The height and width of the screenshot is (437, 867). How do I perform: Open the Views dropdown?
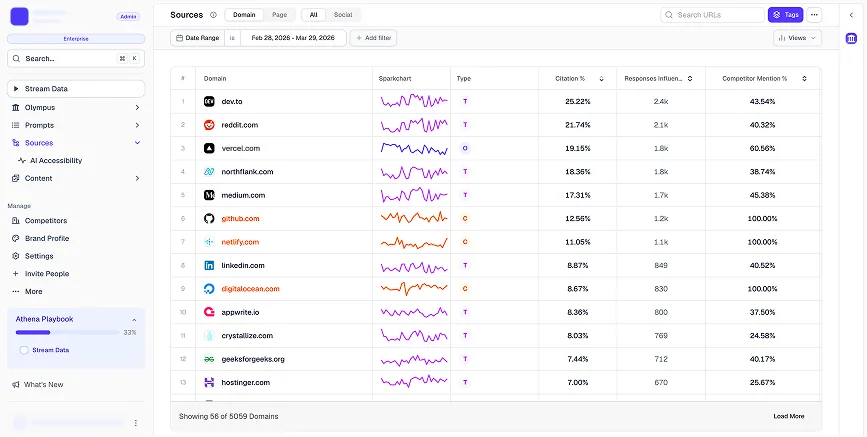[797, 38]
